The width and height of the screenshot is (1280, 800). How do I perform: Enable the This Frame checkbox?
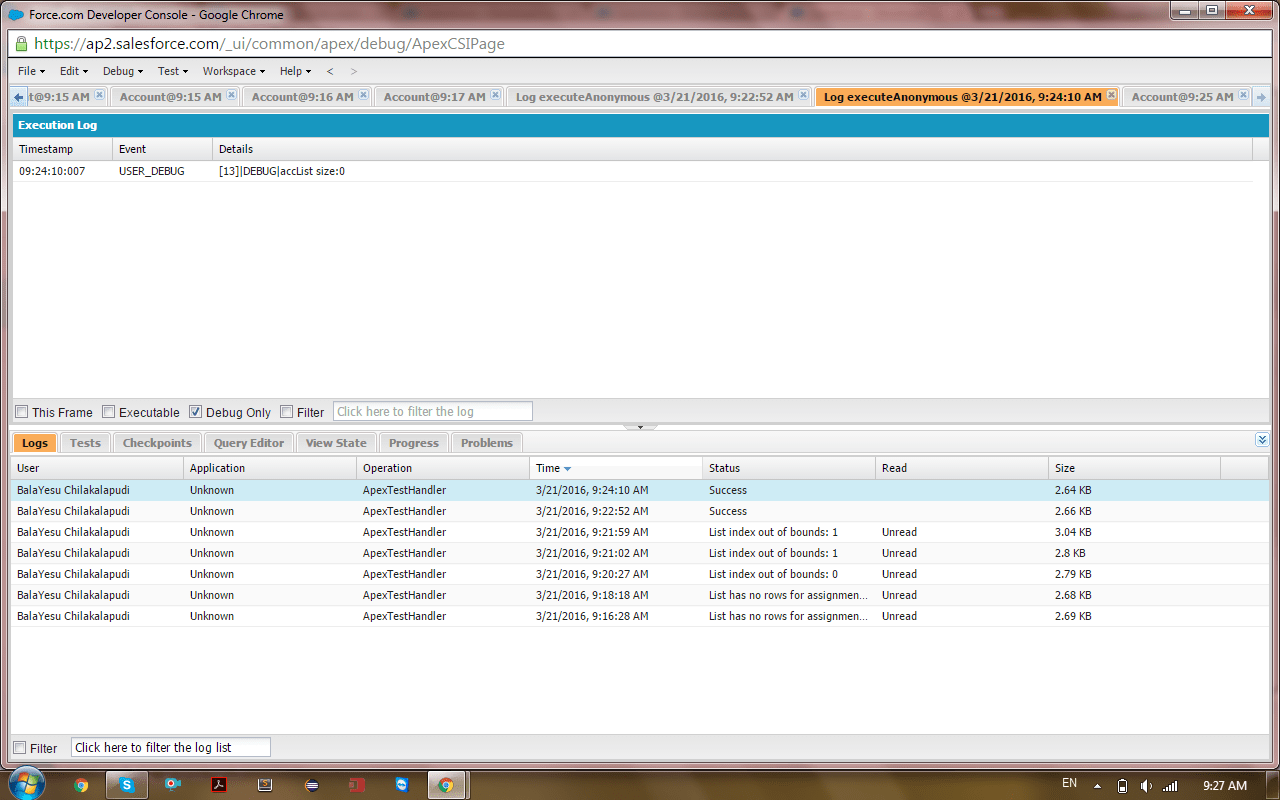pos(22,412)
